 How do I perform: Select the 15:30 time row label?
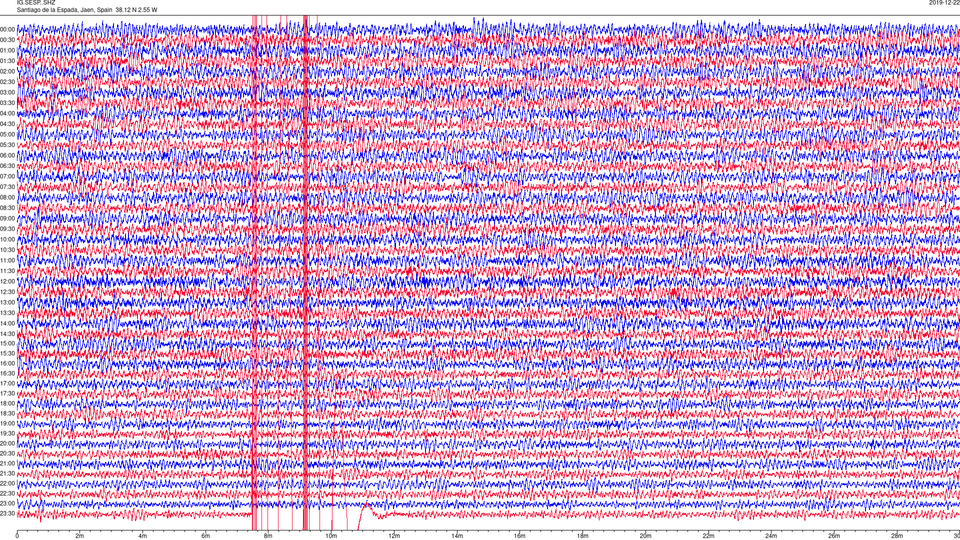[8, 353]
